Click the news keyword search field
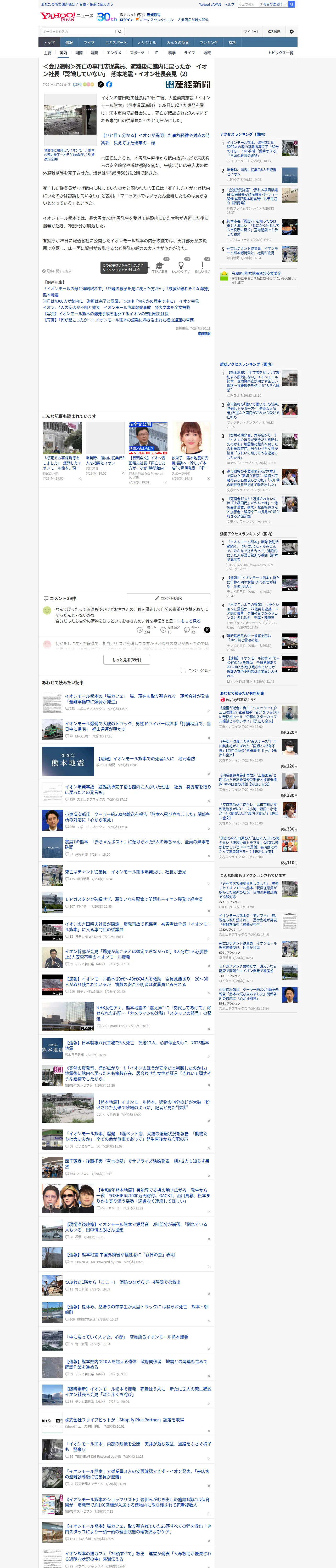The image size is (336, 1568). [x=78, y=32]
